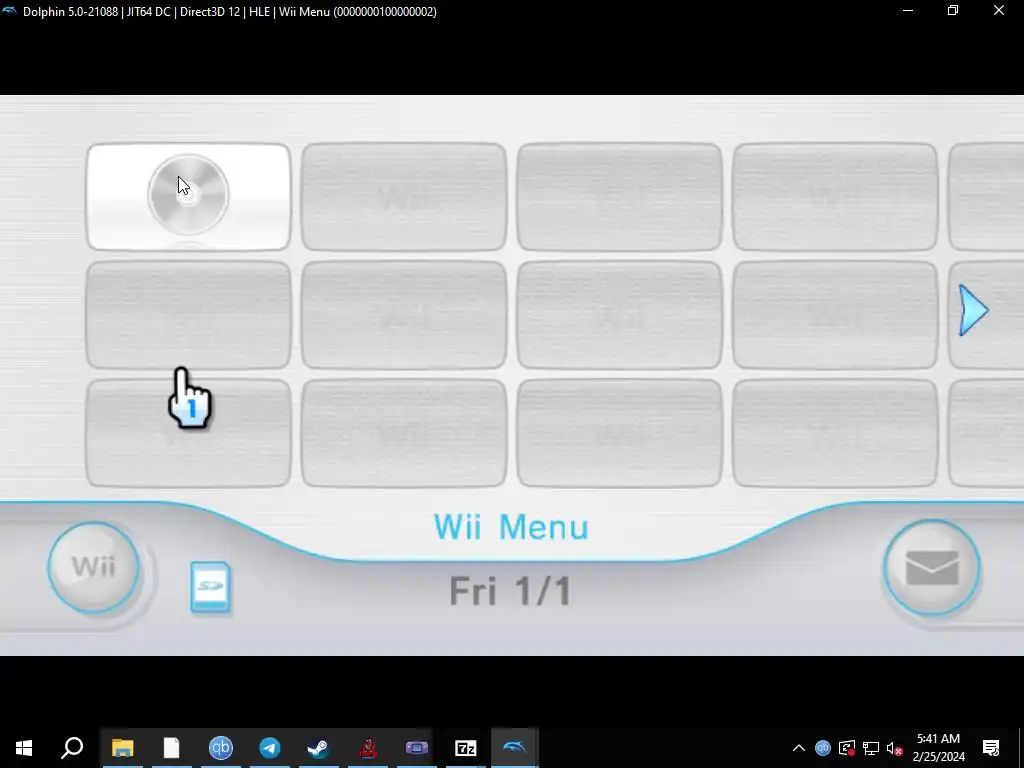Viewport: 1024px width, 768px height.
Task: Click the Wii Menu title text
Action: coord(511,526)
